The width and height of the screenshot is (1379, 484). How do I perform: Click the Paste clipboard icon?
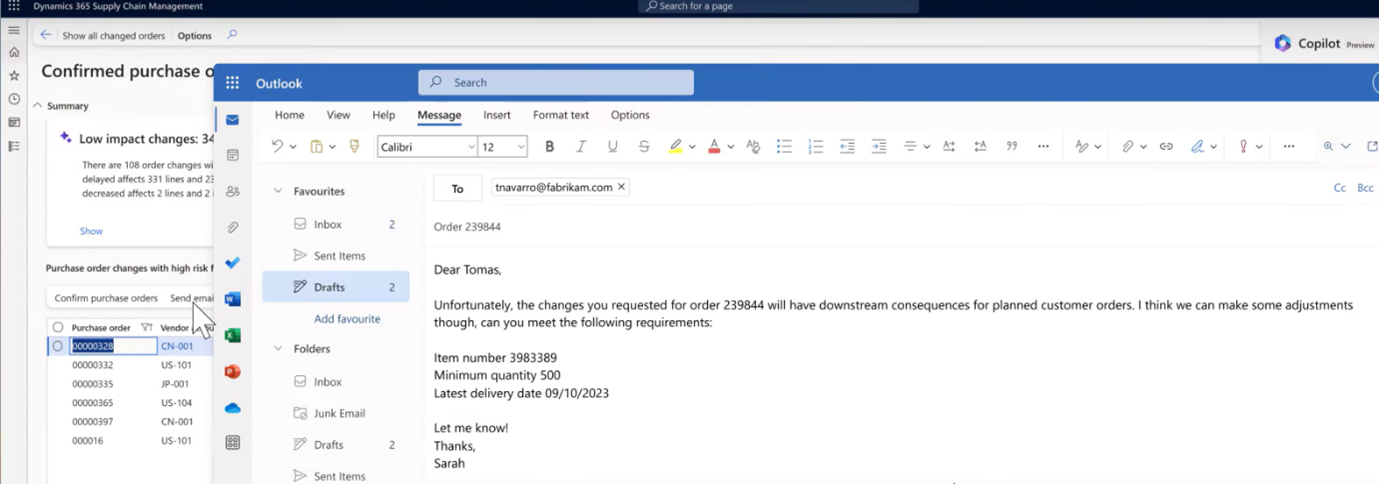316,146
